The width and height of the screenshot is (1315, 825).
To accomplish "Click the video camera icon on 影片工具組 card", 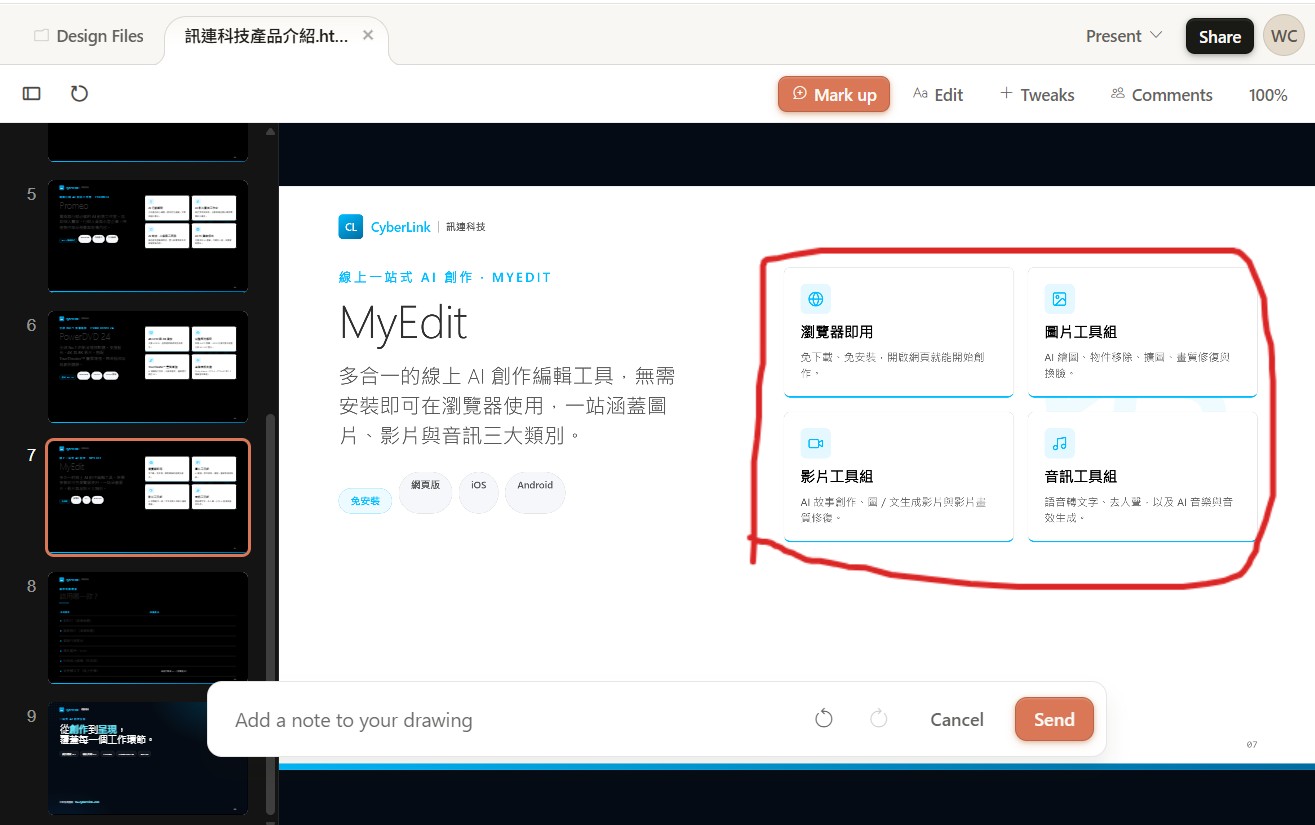I will click(815, 443).
